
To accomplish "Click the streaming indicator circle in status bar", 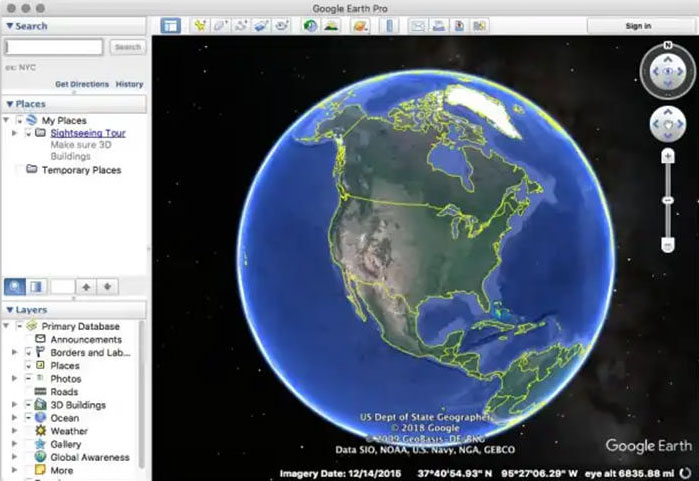I will (685, 473).
